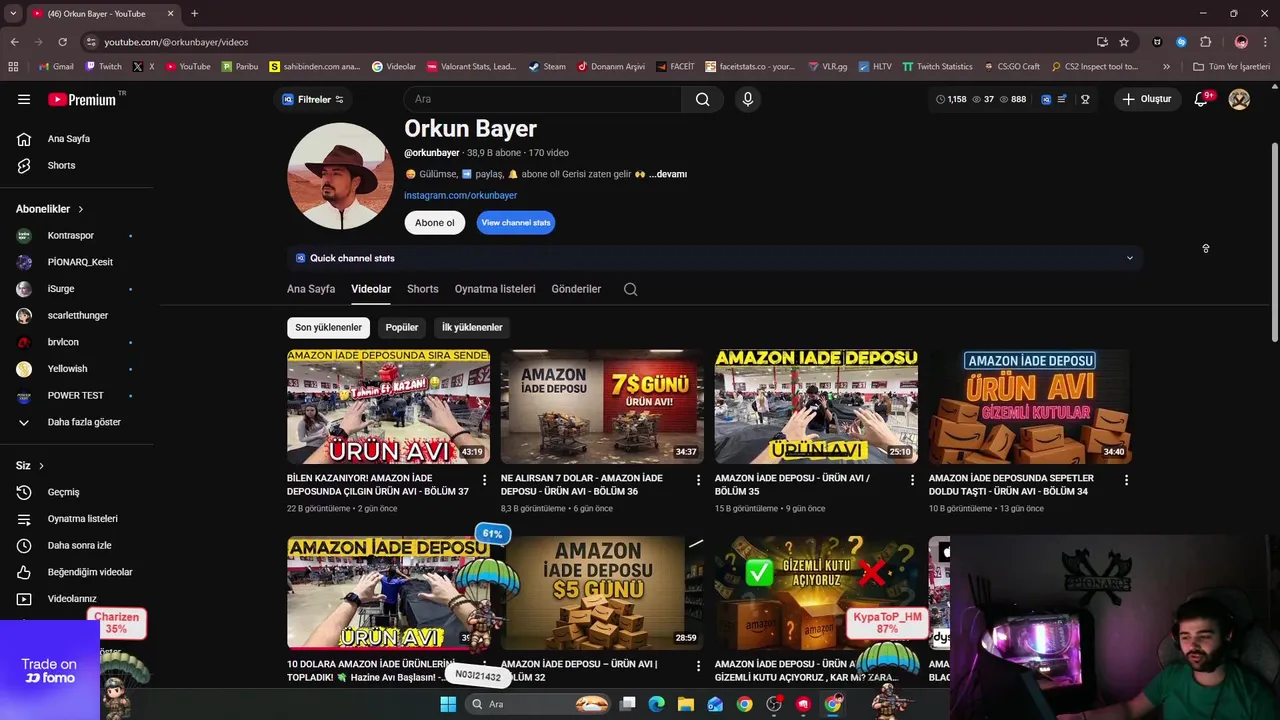Image resolution: width=1280 pixels, height=720 pixels.
Task: Click the blue vidIQ logo icon in the top bar
Action: [x=1046, y=99]
